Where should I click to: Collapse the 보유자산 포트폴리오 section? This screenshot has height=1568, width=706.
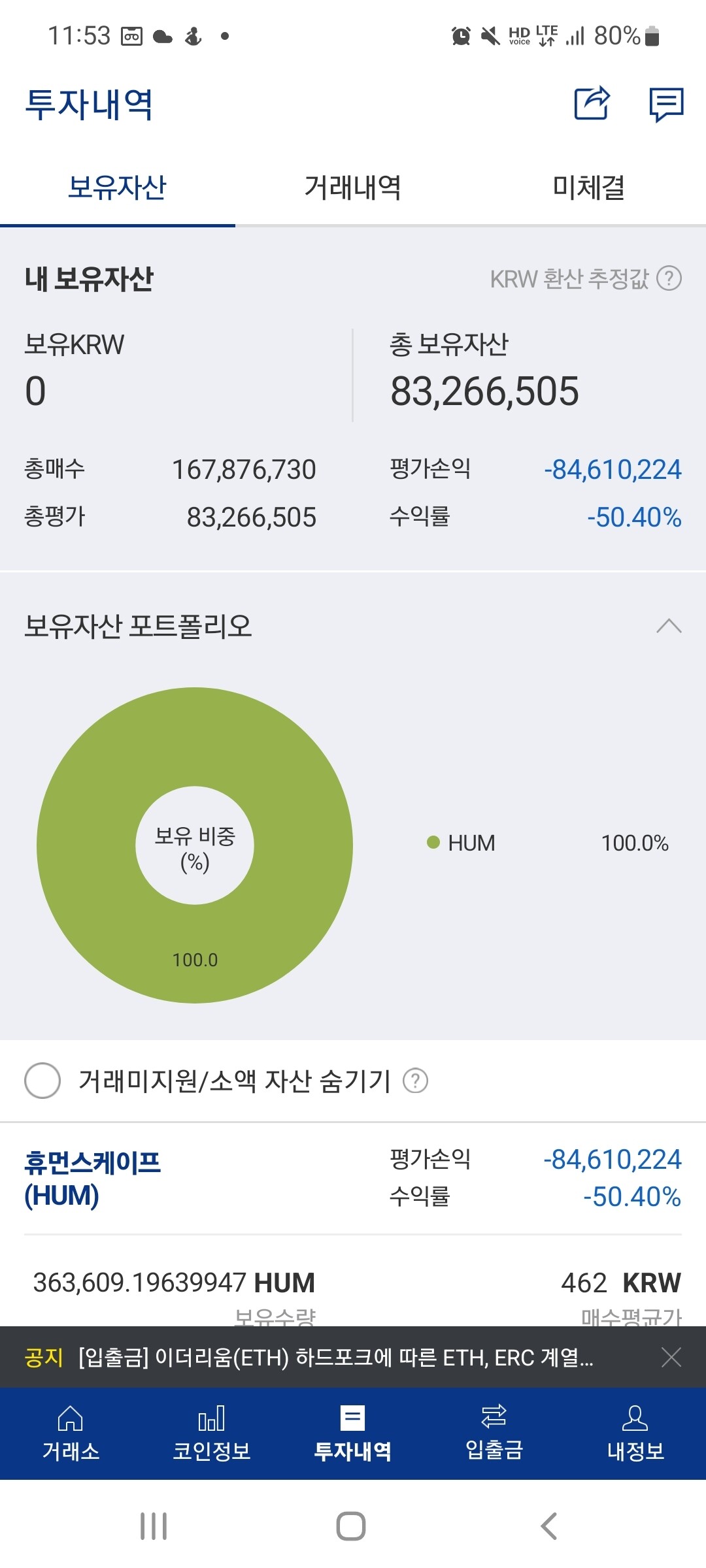[667, 626]
